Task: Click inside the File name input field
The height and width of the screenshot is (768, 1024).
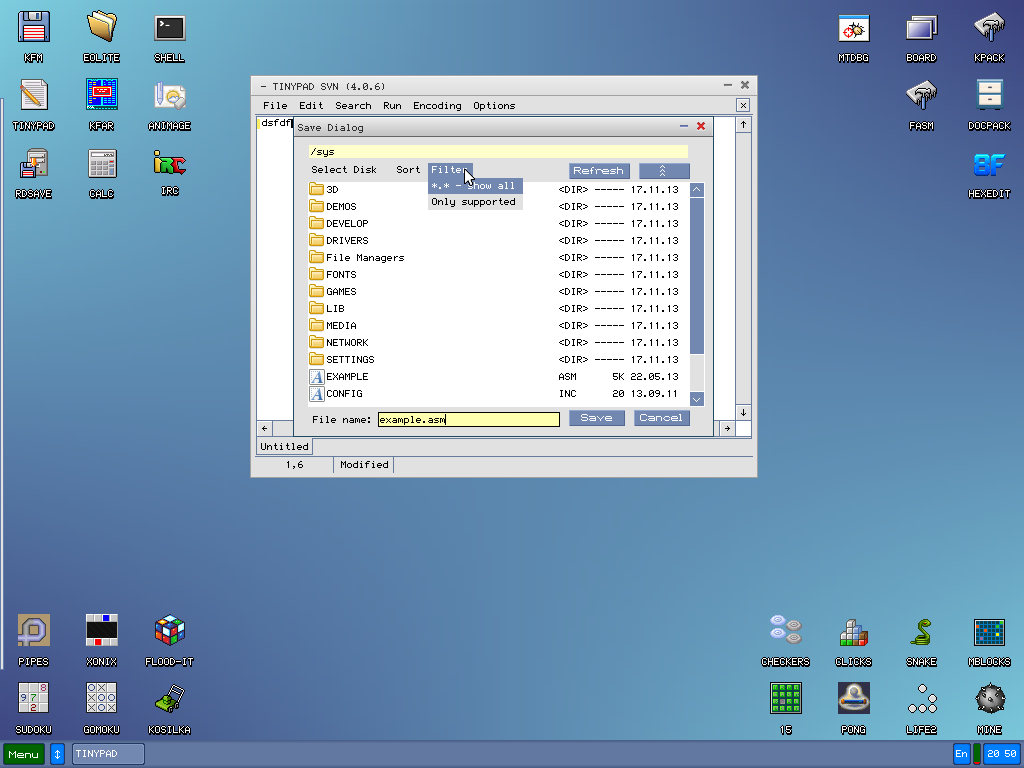Action: (x=468, y=419)
